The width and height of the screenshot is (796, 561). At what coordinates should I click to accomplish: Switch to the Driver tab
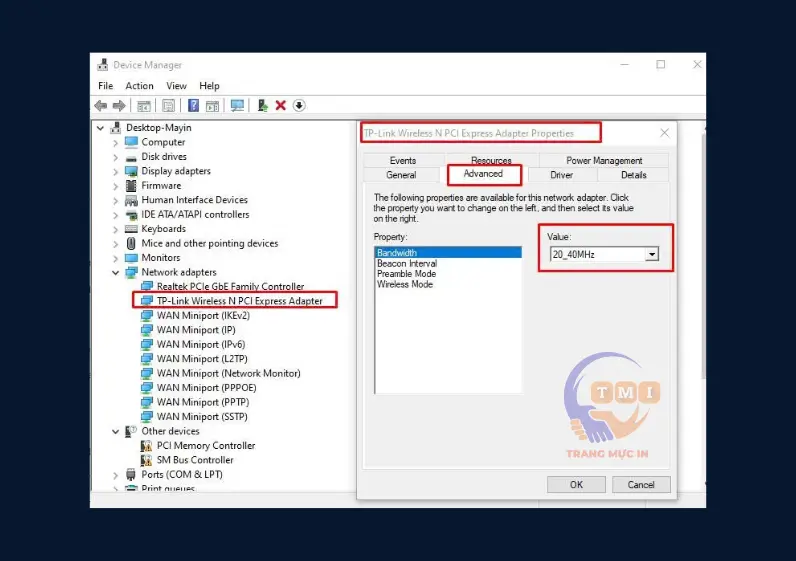click(561, 175)
